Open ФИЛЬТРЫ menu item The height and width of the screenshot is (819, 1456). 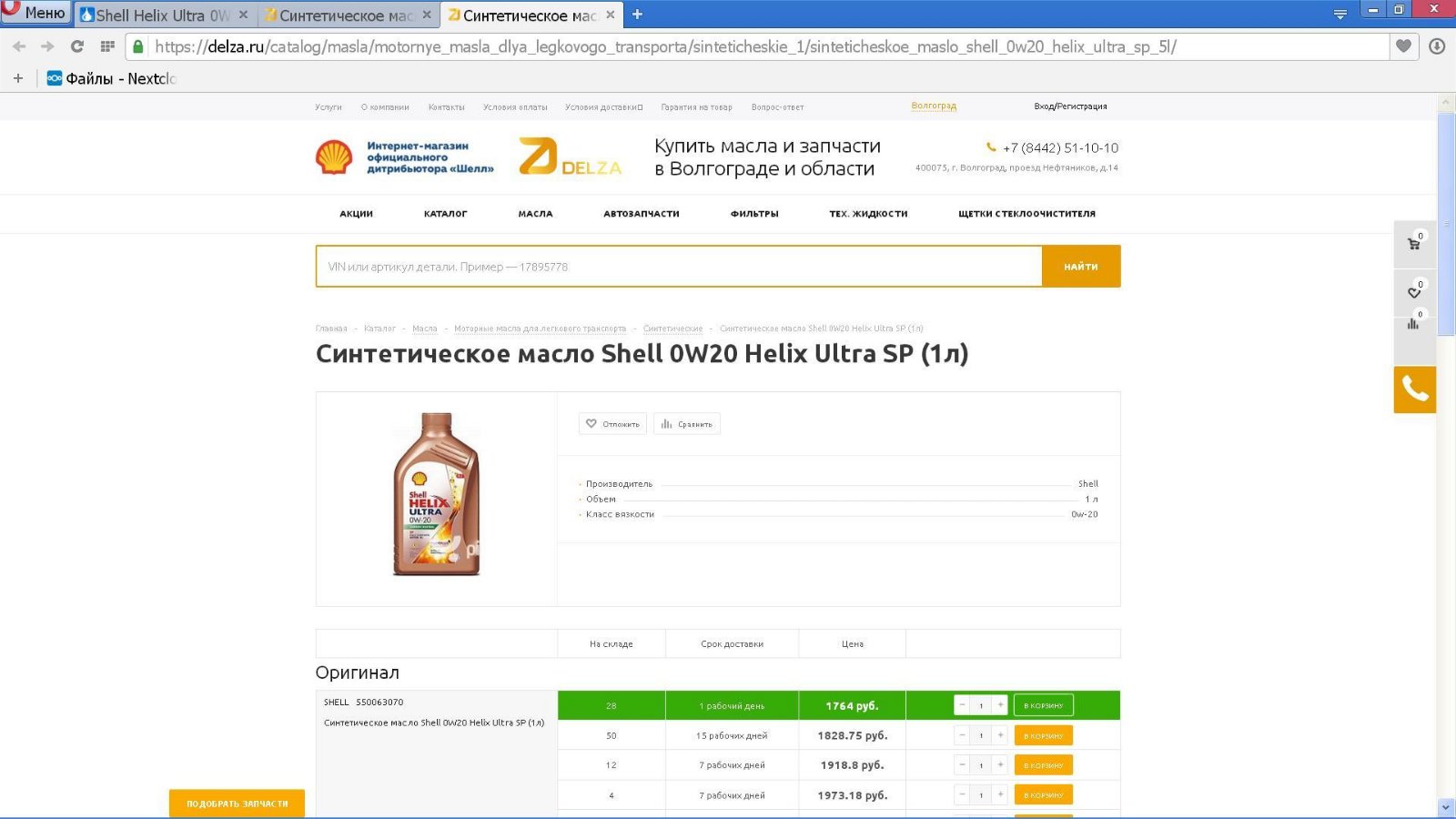[754, 214]
